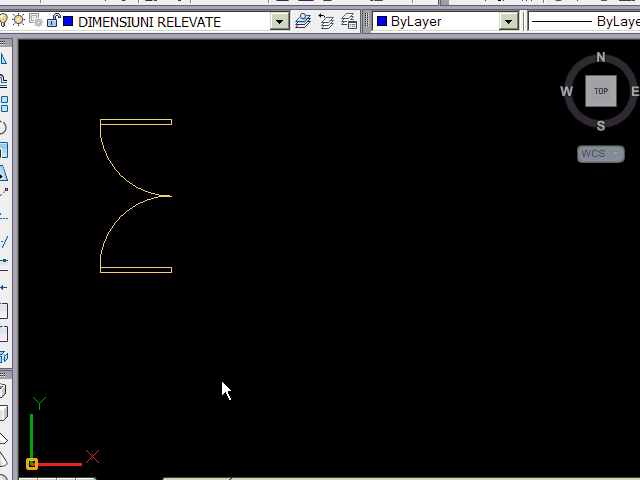
Task: Click Make Object's Layer Current icon
Action: pos(303,21)
